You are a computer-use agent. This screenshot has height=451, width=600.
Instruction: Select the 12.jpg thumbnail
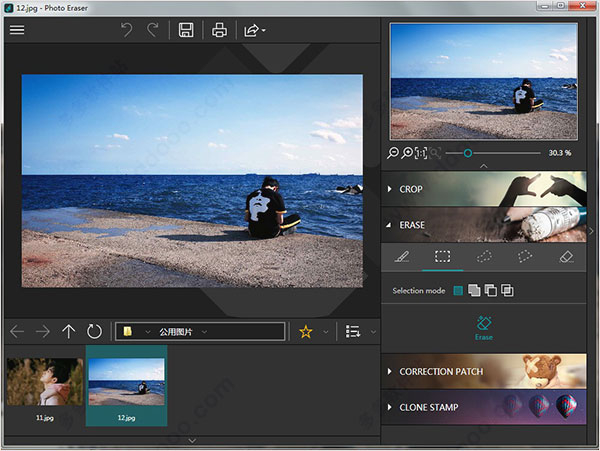[x=127, y=386]
